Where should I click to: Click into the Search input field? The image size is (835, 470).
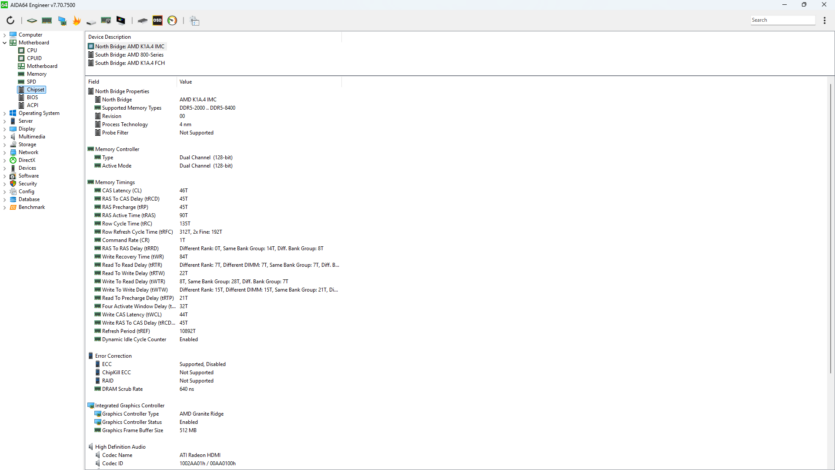pyautogui.click(x=782, y=20)
